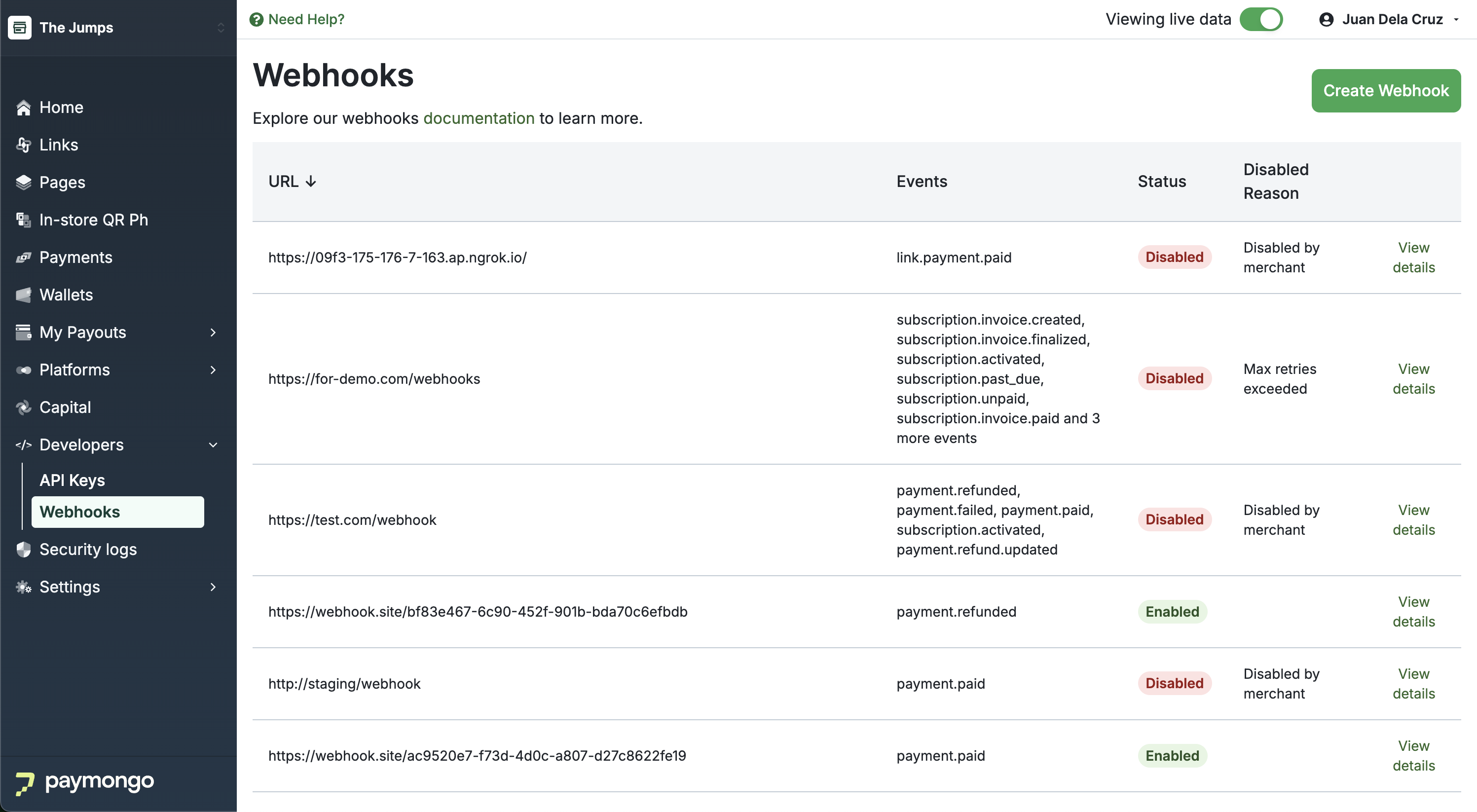Click the Home icon in sidebar

24,107
